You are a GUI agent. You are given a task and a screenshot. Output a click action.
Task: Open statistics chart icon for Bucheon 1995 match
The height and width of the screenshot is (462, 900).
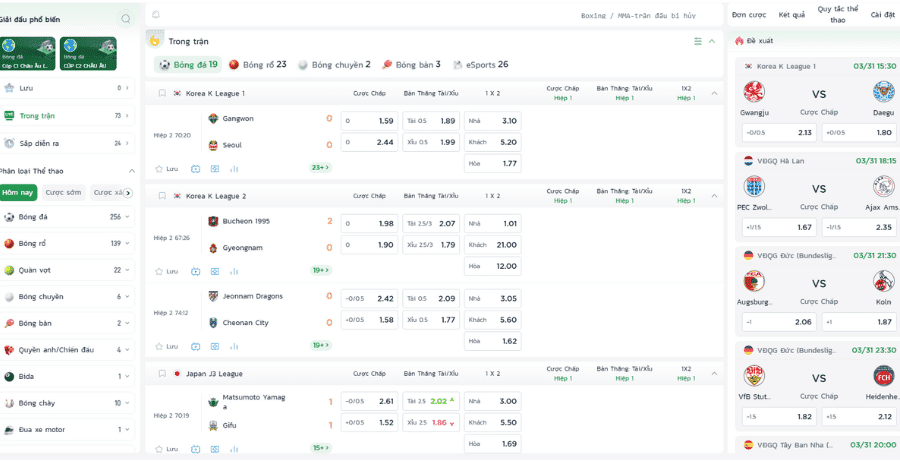click(234, 271)
